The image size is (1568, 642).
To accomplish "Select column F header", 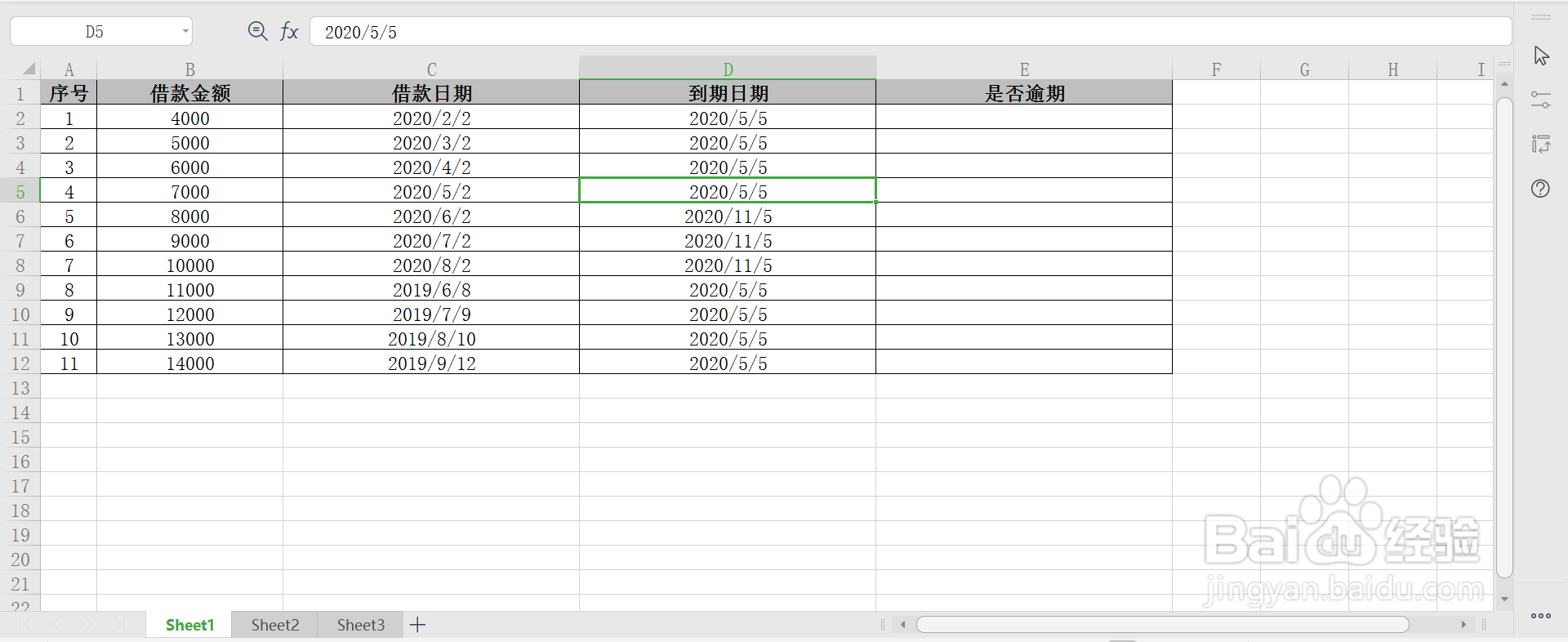I will 1216,69.
